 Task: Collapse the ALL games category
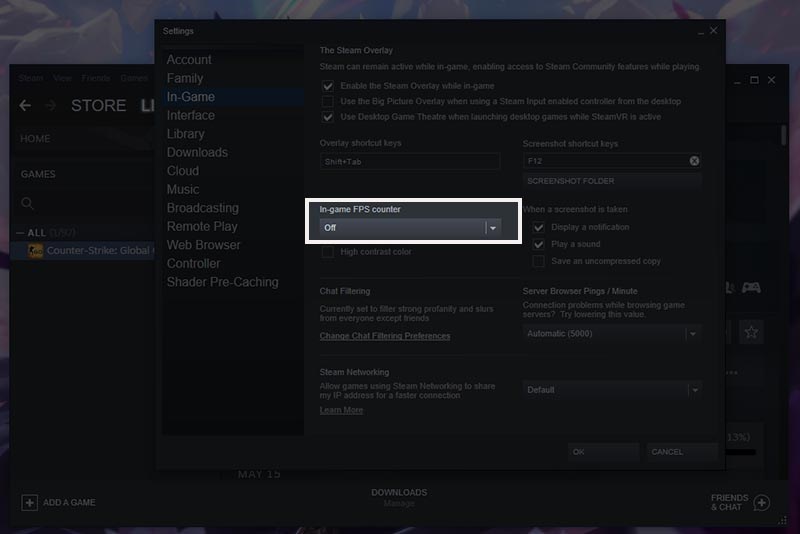click(20, 233)
